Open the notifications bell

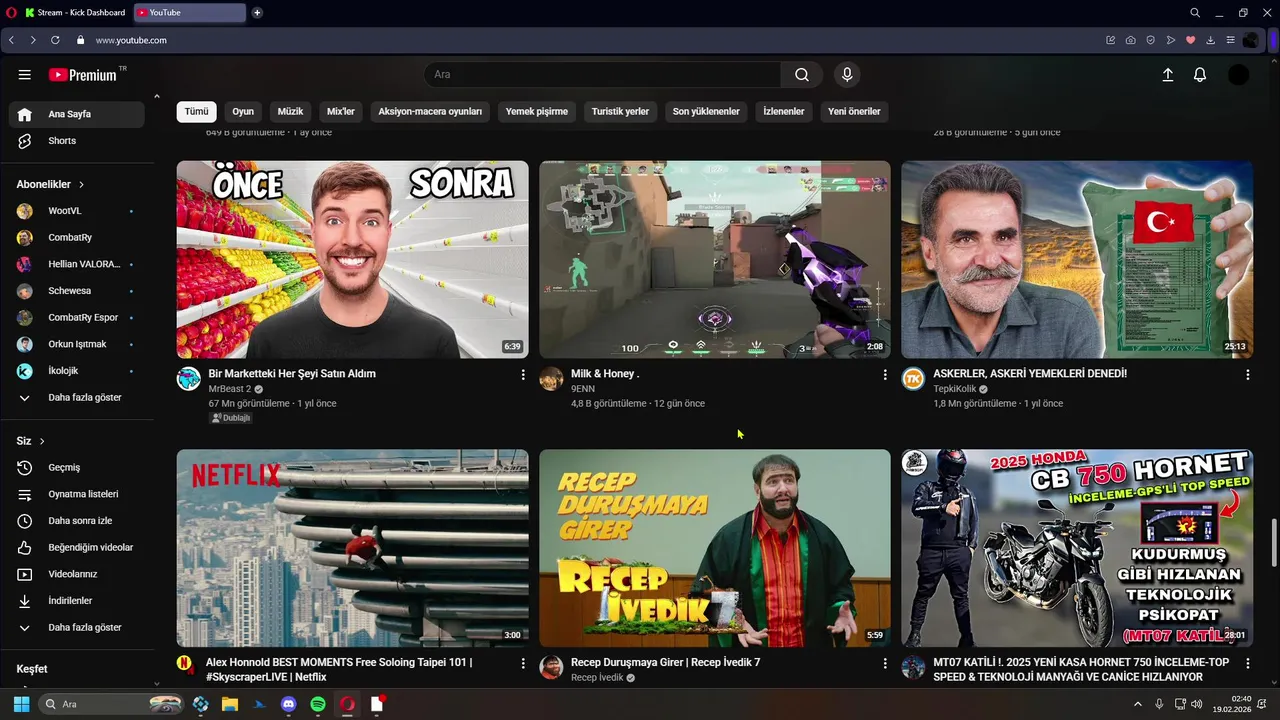coord(1200,75)
